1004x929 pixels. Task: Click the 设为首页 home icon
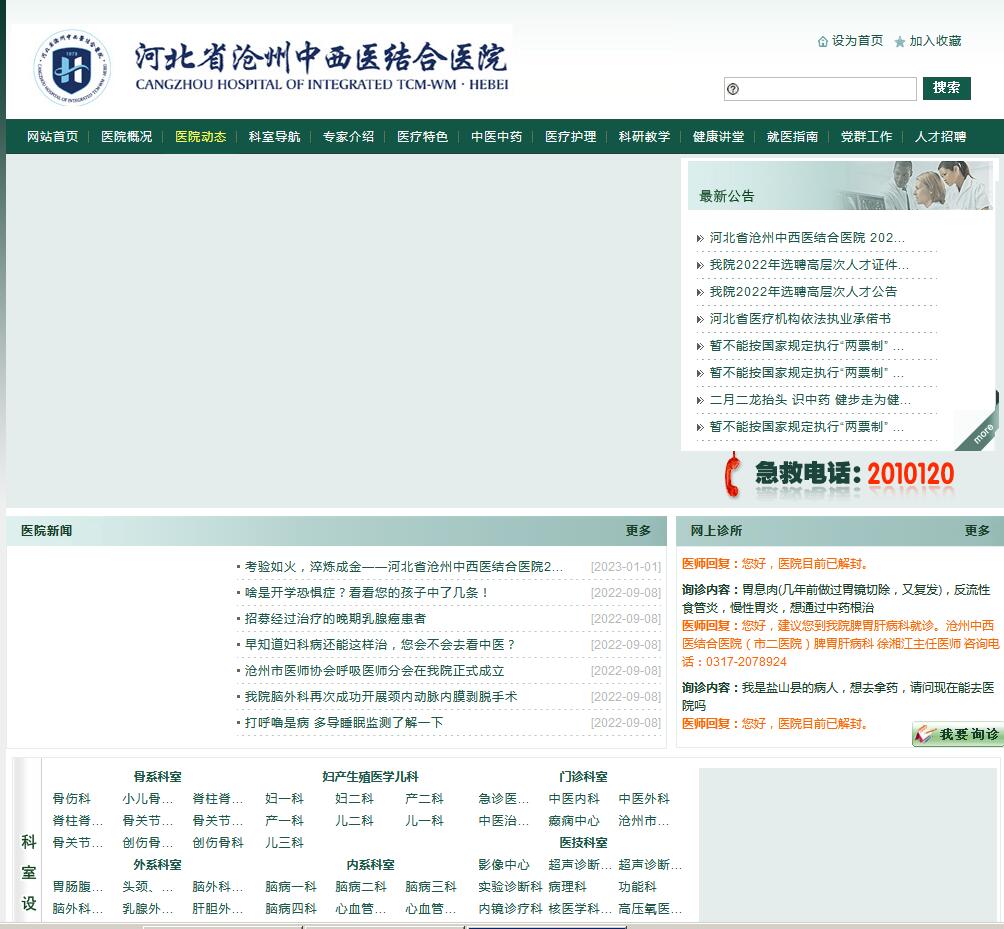823,42
